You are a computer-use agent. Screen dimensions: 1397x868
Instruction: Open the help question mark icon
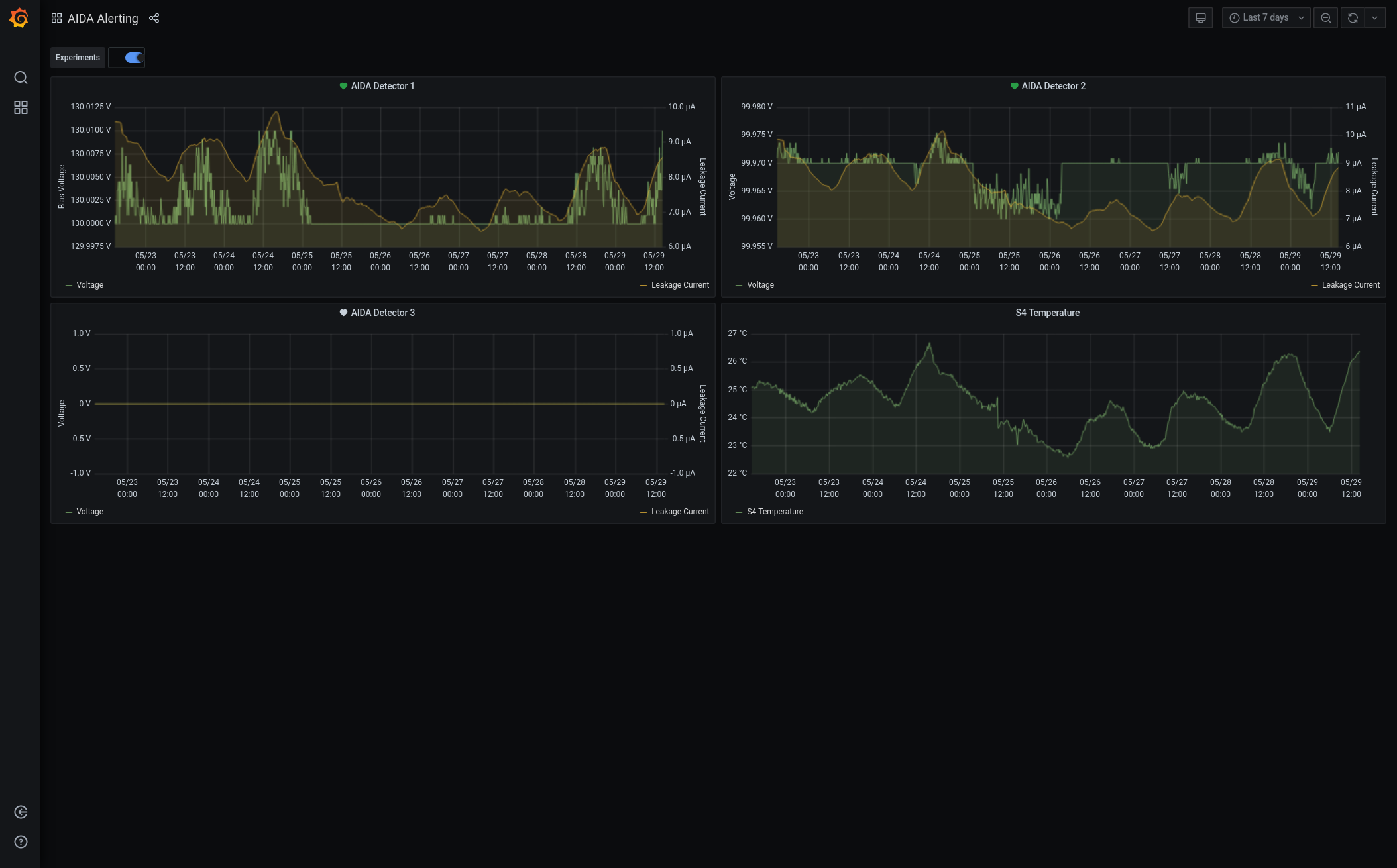[21, 842]
